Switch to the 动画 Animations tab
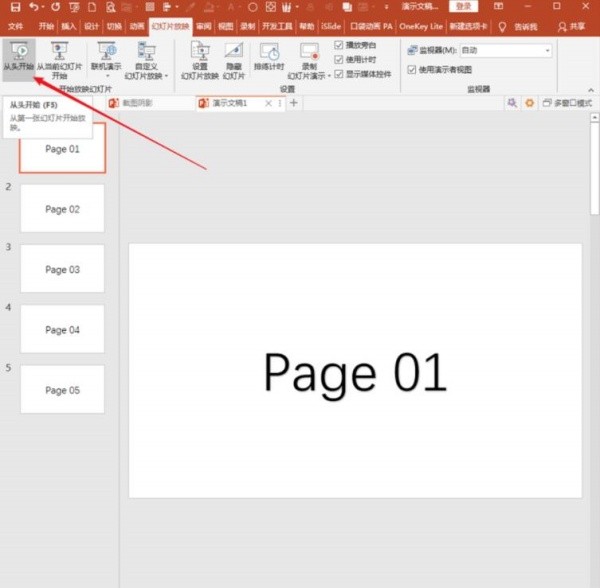The width and height of the screenshot is (600, 588). pyautogui.click(x=137, y=26)
